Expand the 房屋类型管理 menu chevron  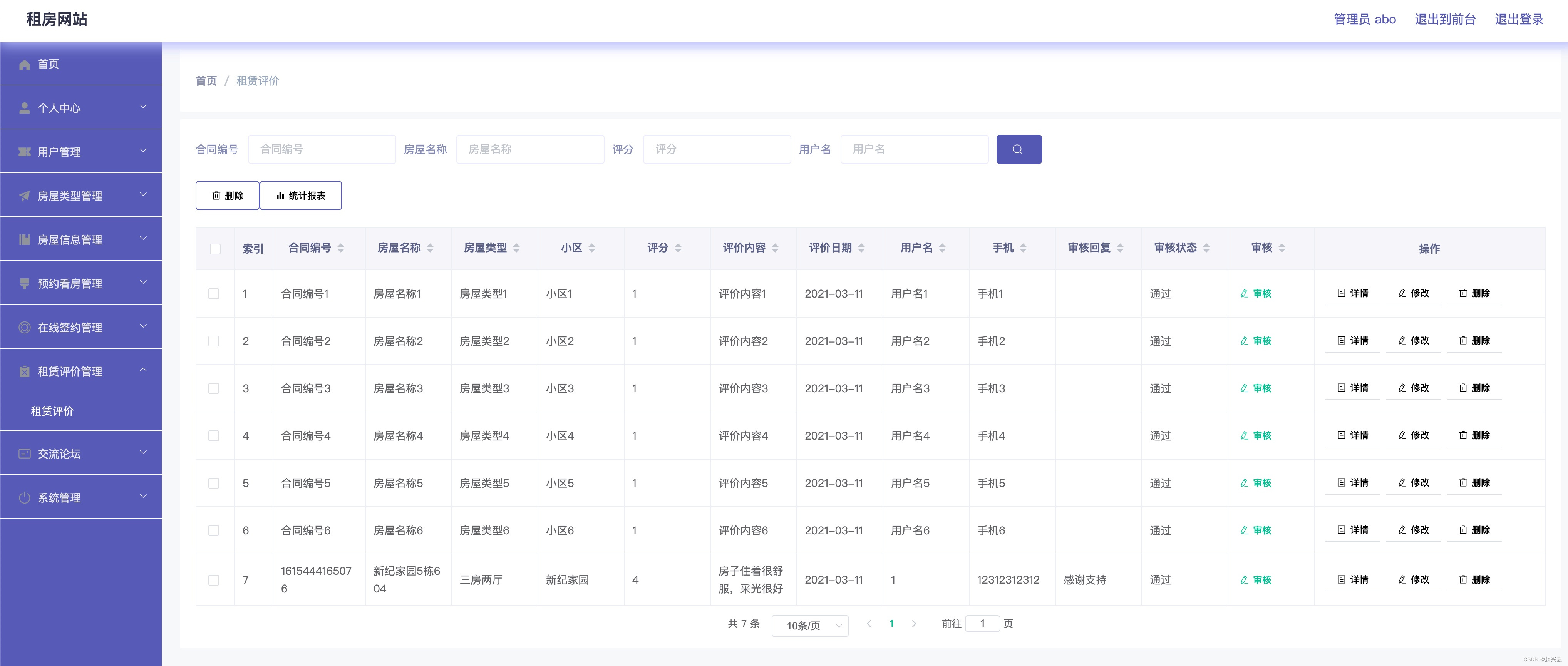pos(143,194)
